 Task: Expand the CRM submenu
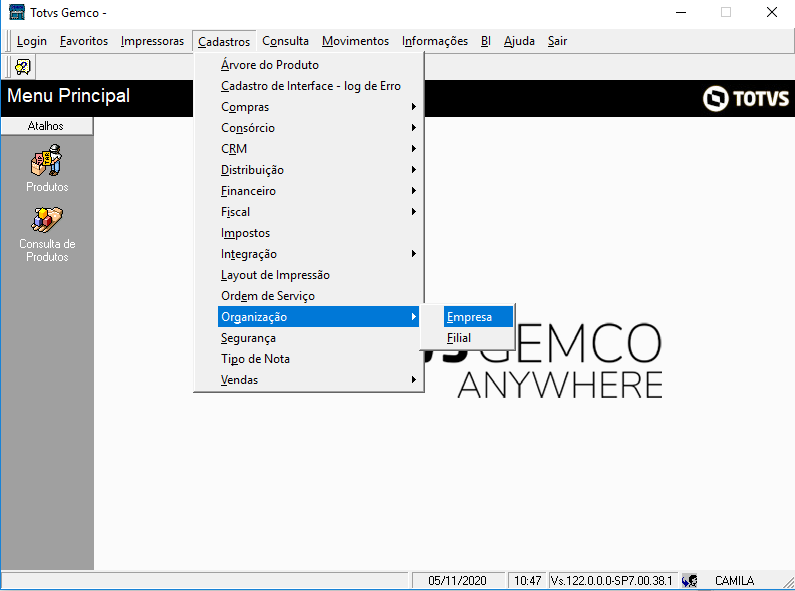click(x=319, y=149)
